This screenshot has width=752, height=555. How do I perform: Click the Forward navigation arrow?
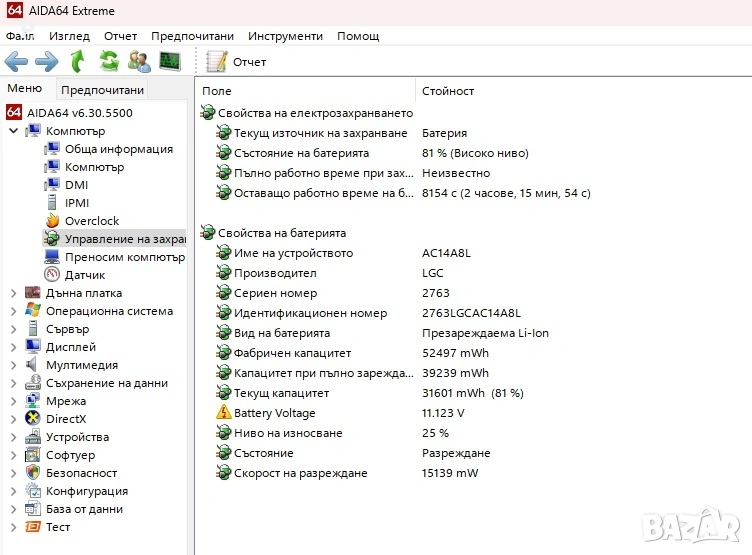click(46, 62)
